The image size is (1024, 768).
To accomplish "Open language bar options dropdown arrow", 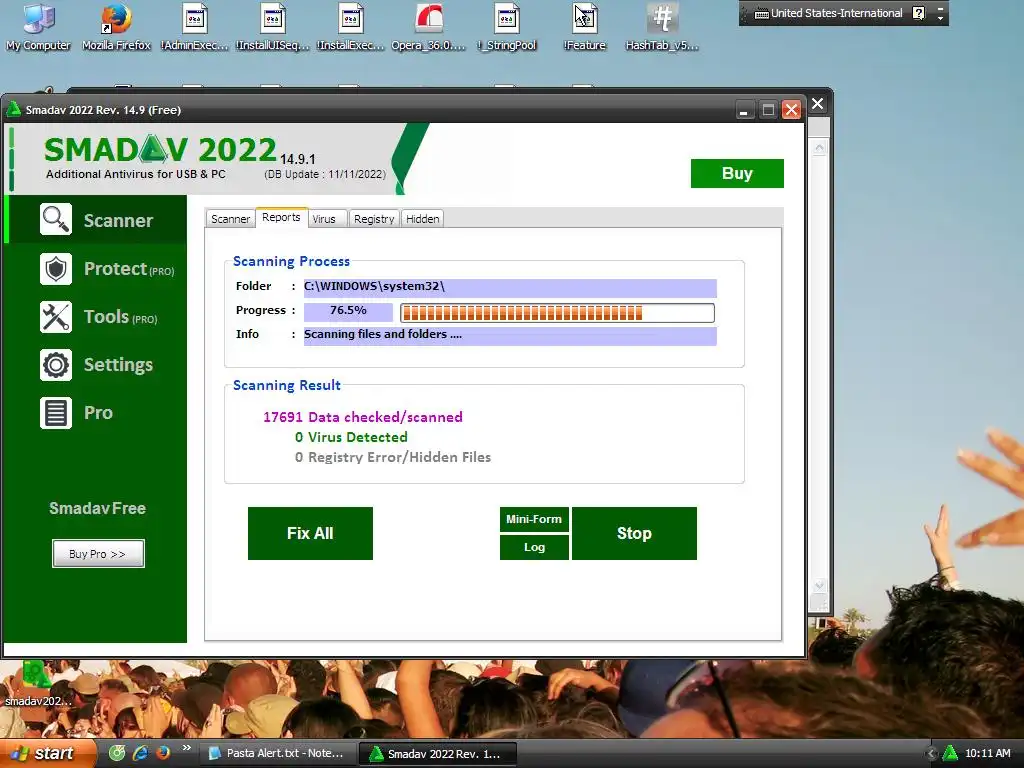I will click(940, 18).
